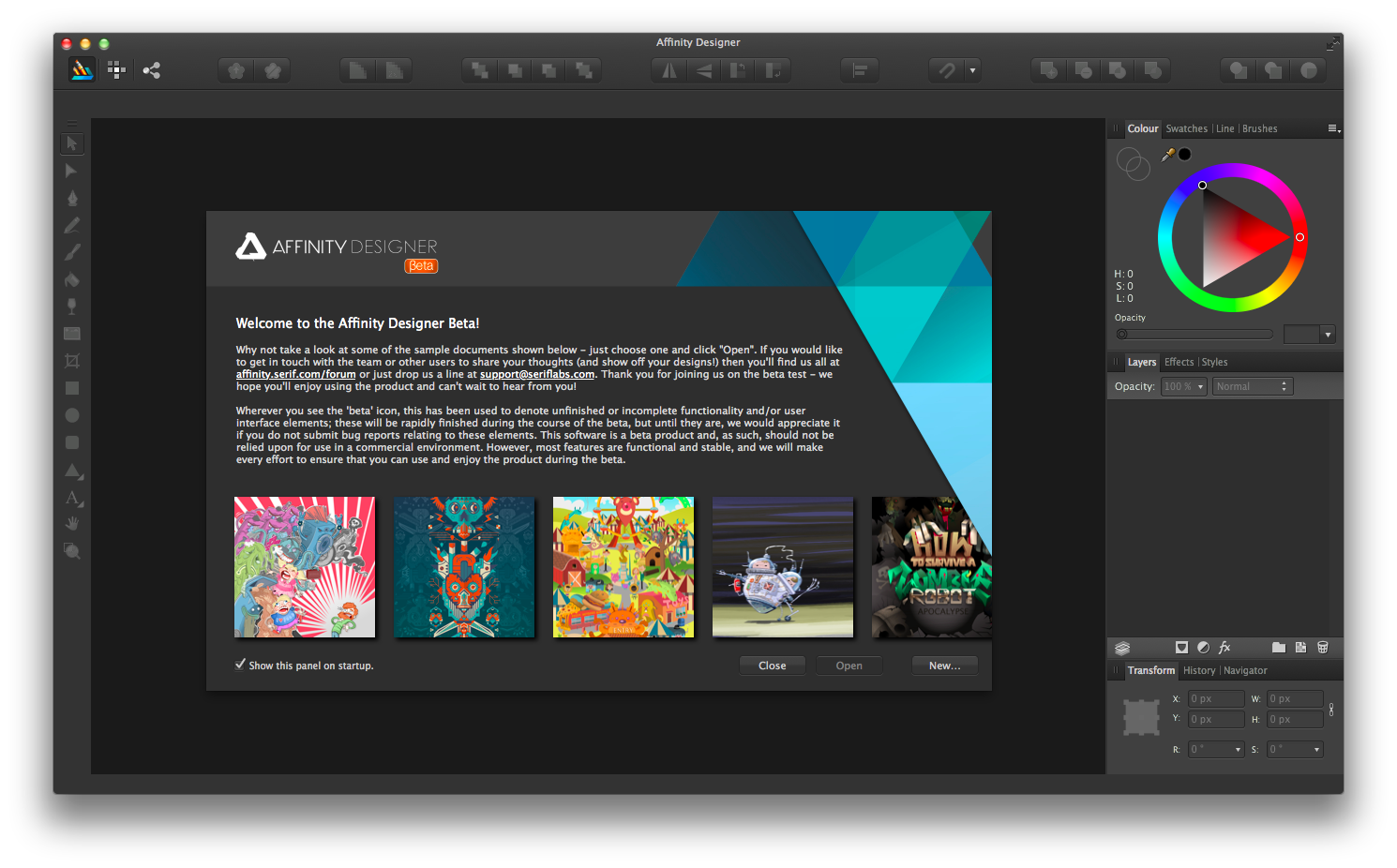
Task: Switch to the Colour tab
Action: (x=1143, y=128)
